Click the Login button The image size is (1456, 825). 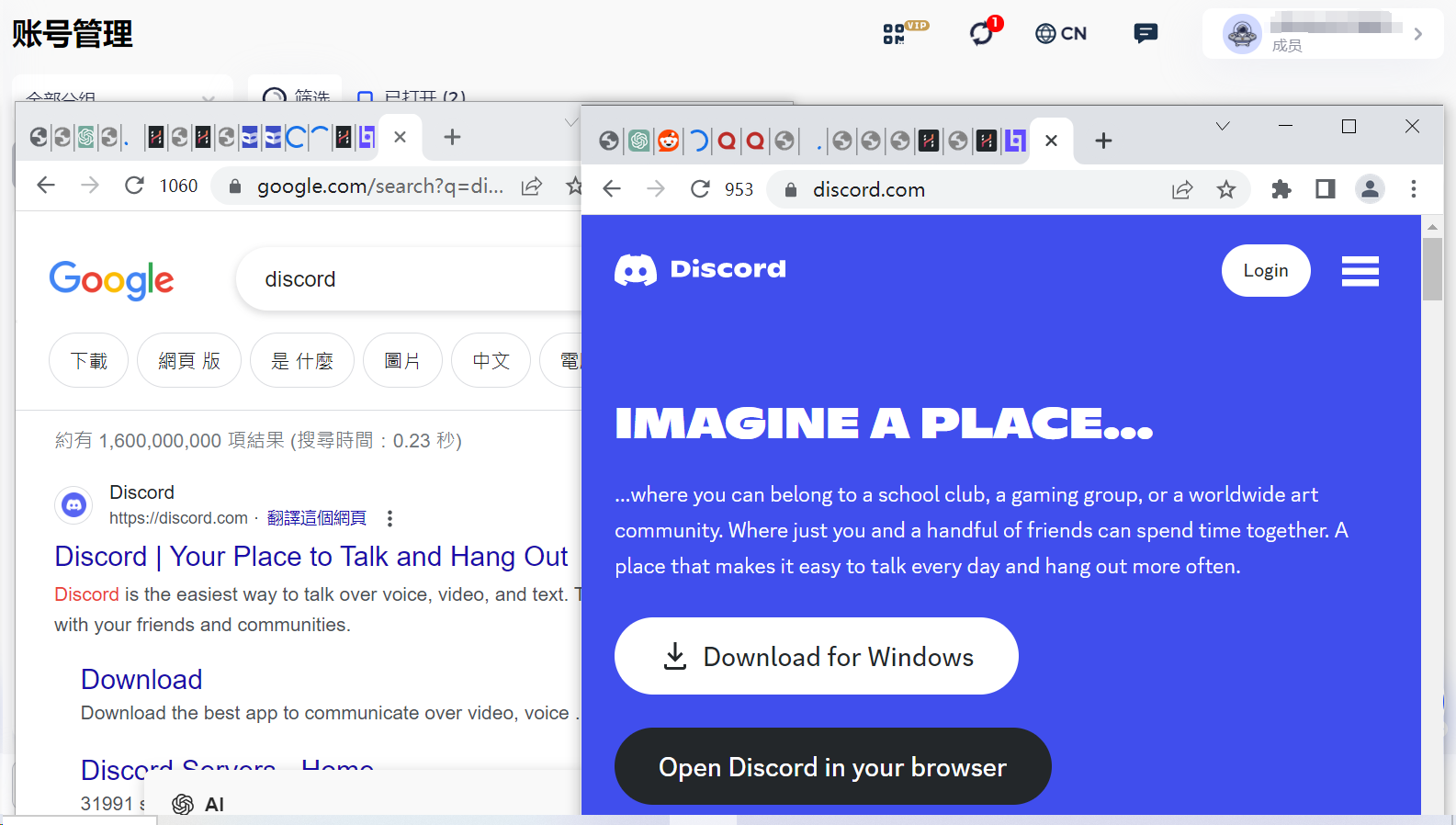pyautogui.click(x=1266, y=271)
